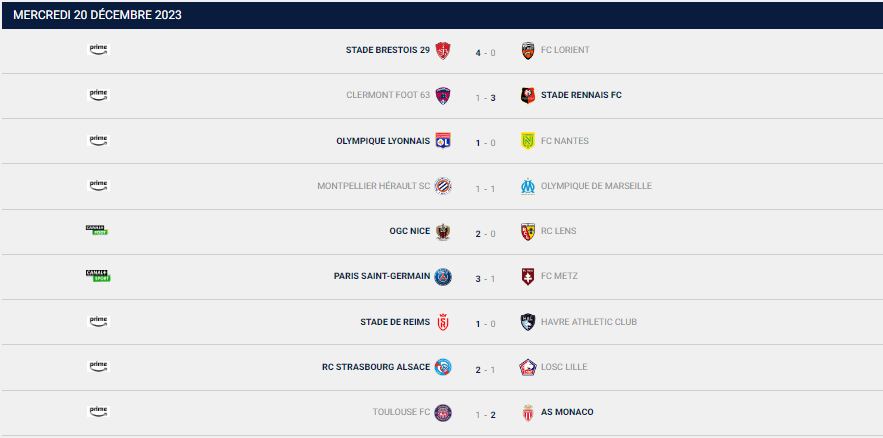
Task: Open the 3 - 1 PSG–Metz match score
Action: [485, 277]
